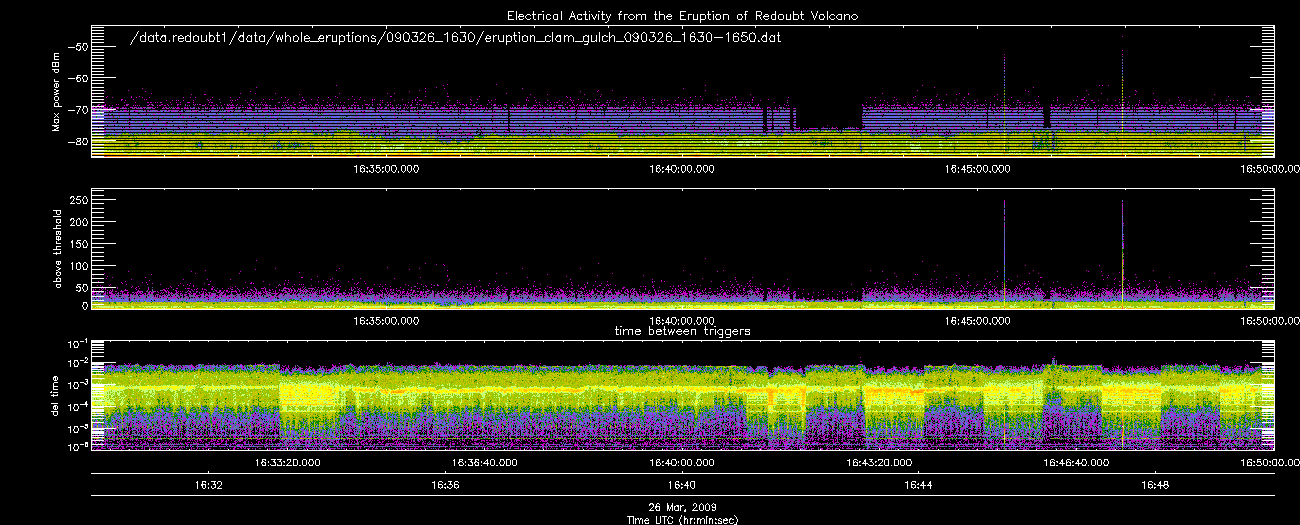Image resolution: width=1300 pixels, height=525 pixels.
Task: Click the 16:36:40.000 time label
Action: (485, 463)
